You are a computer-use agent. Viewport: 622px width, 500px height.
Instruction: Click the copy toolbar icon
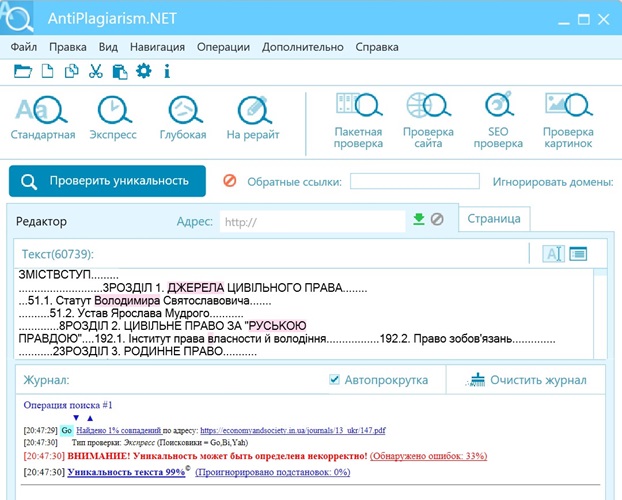click(71, 71)
